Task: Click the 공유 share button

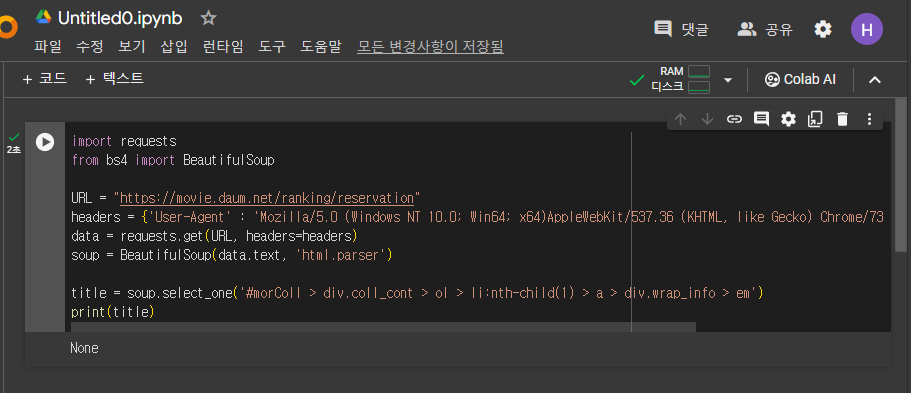Action: click(765, 29)
